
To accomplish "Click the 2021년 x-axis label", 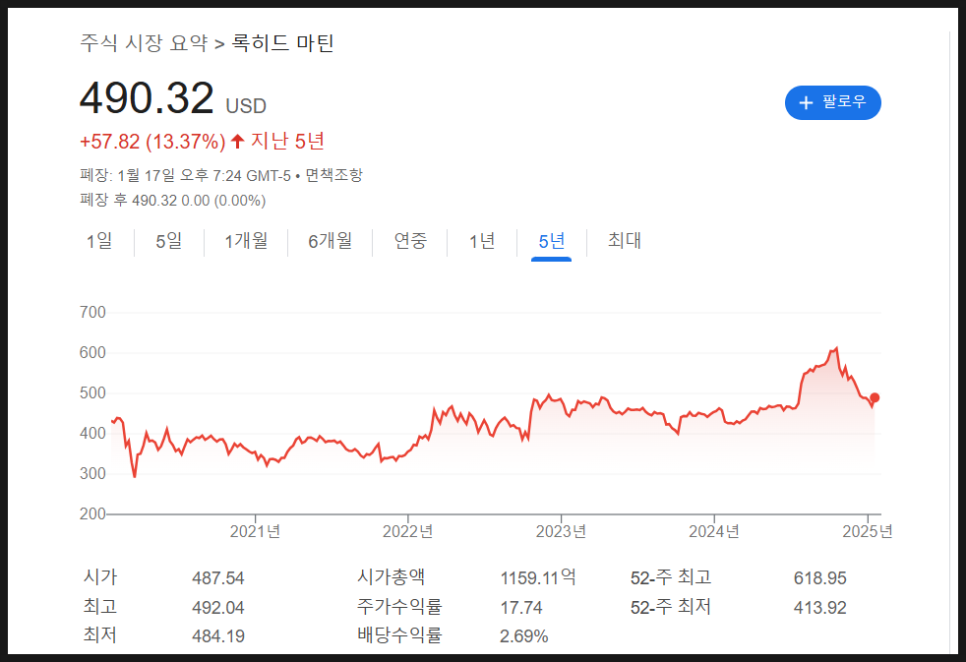I will pyautogui.click(x=255, y=531).
